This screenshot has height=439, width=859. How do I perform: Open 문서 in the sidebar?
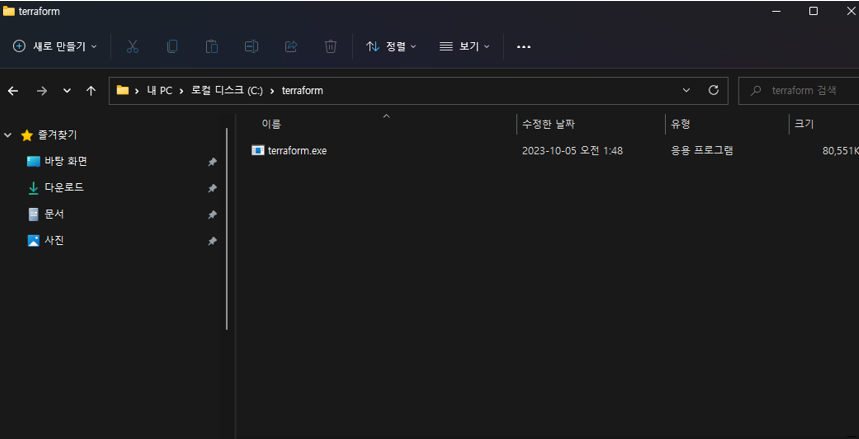pyautogui.click(x=54, y=214)
